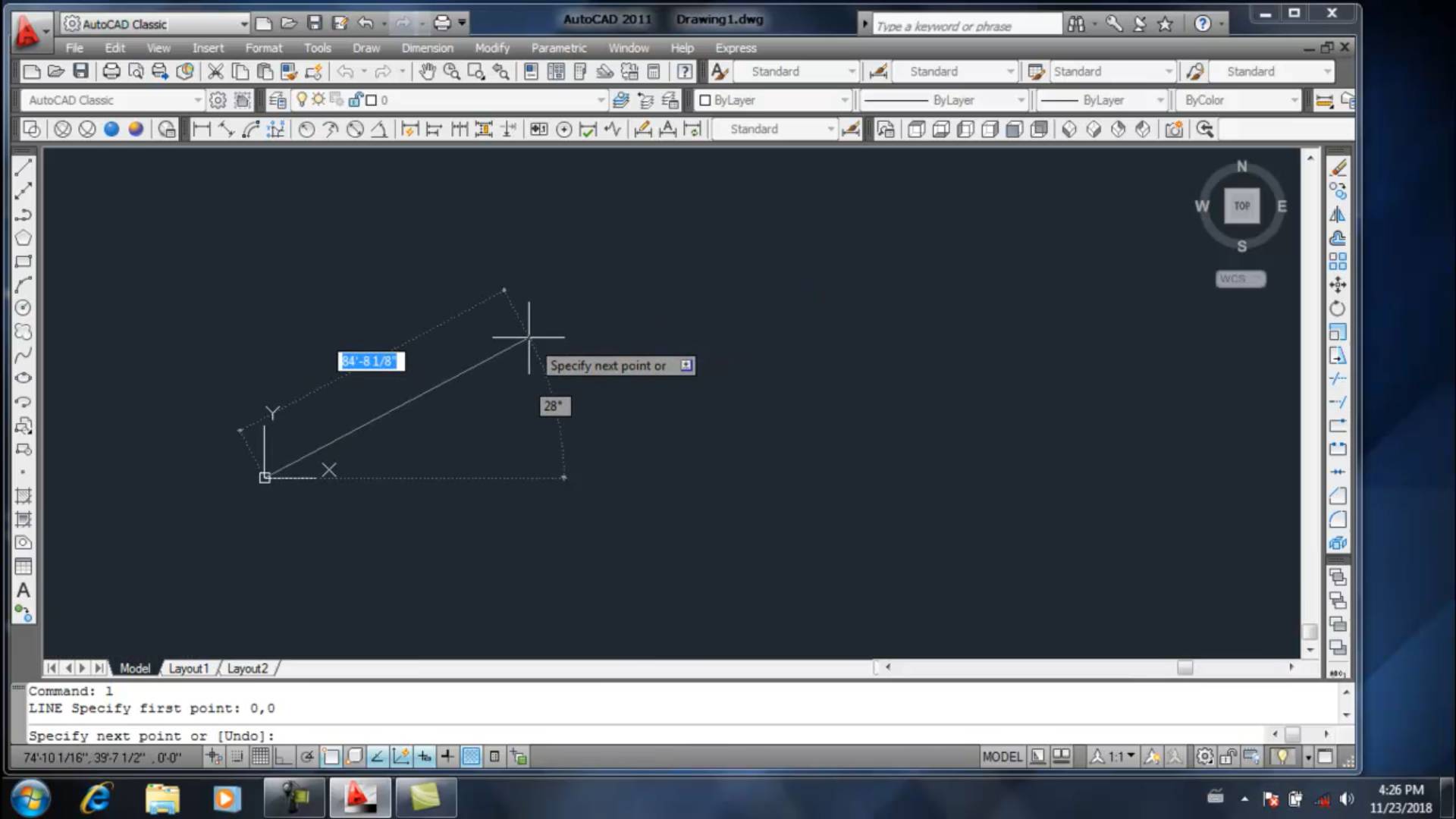Toggle Object Snap Tracking in status bar
This screenshot has height=819, width=1456.
pyautogui.click(x=377, y=756)
